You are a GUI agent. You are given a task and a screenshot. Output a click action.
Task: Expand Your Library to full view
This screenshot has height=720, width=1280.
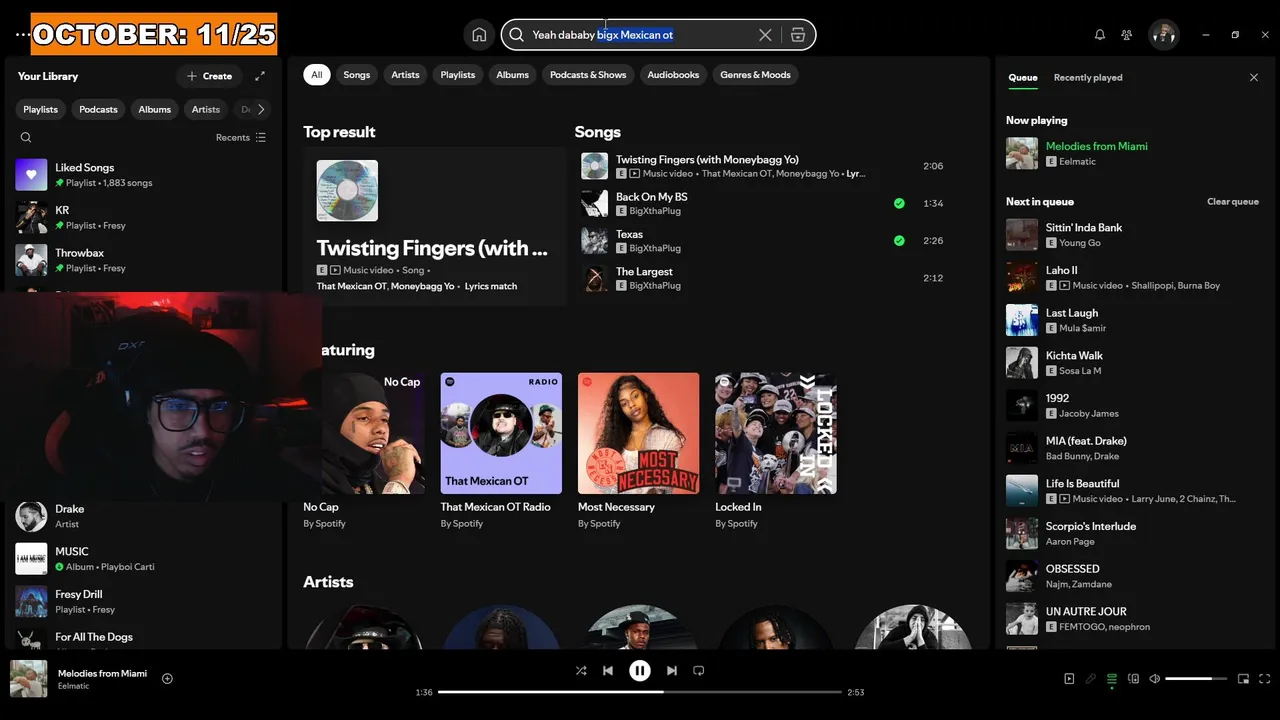(260, 76)
